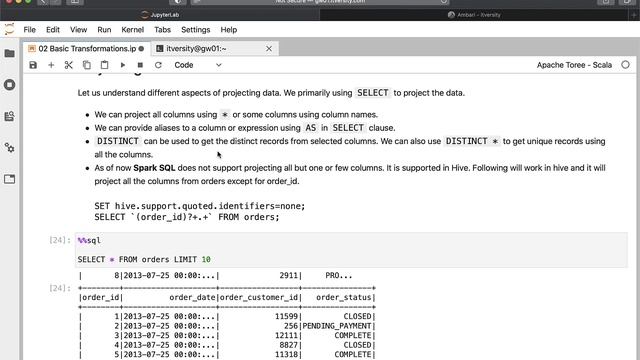This screenshot has width=640, height=360.
Task: Restart the kernel refresh icon
Action: tap(158, 65)
